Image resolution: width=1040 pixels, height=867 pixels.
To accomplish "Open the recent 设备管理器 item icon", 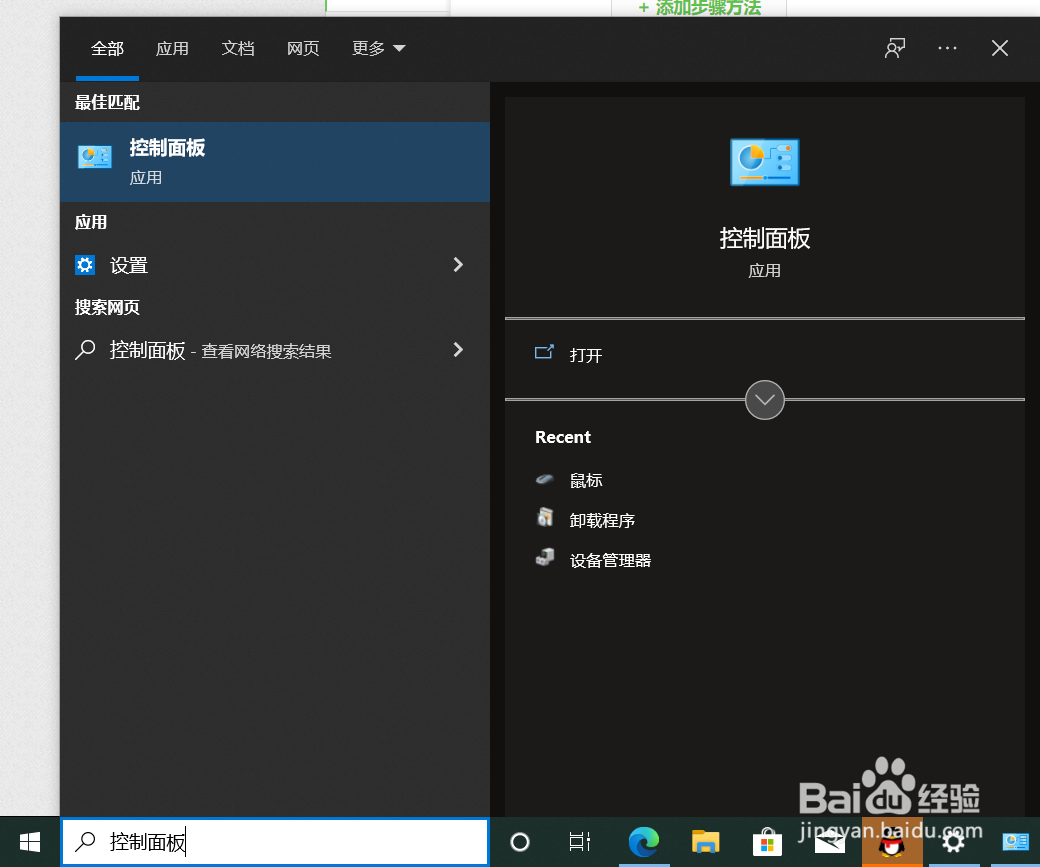I will point(545,557).
